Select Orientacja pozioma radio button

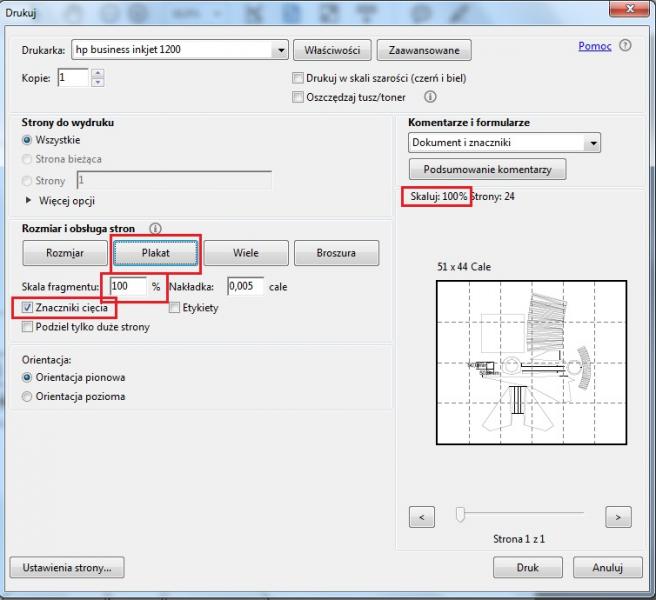tap(27, 397)
